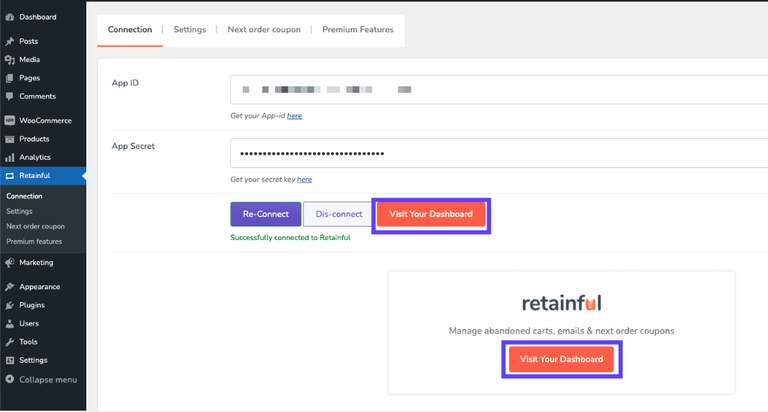The width and height of the screenshot is (768, 412).
Task: Click the Media library icon
Action: (9, 60)
